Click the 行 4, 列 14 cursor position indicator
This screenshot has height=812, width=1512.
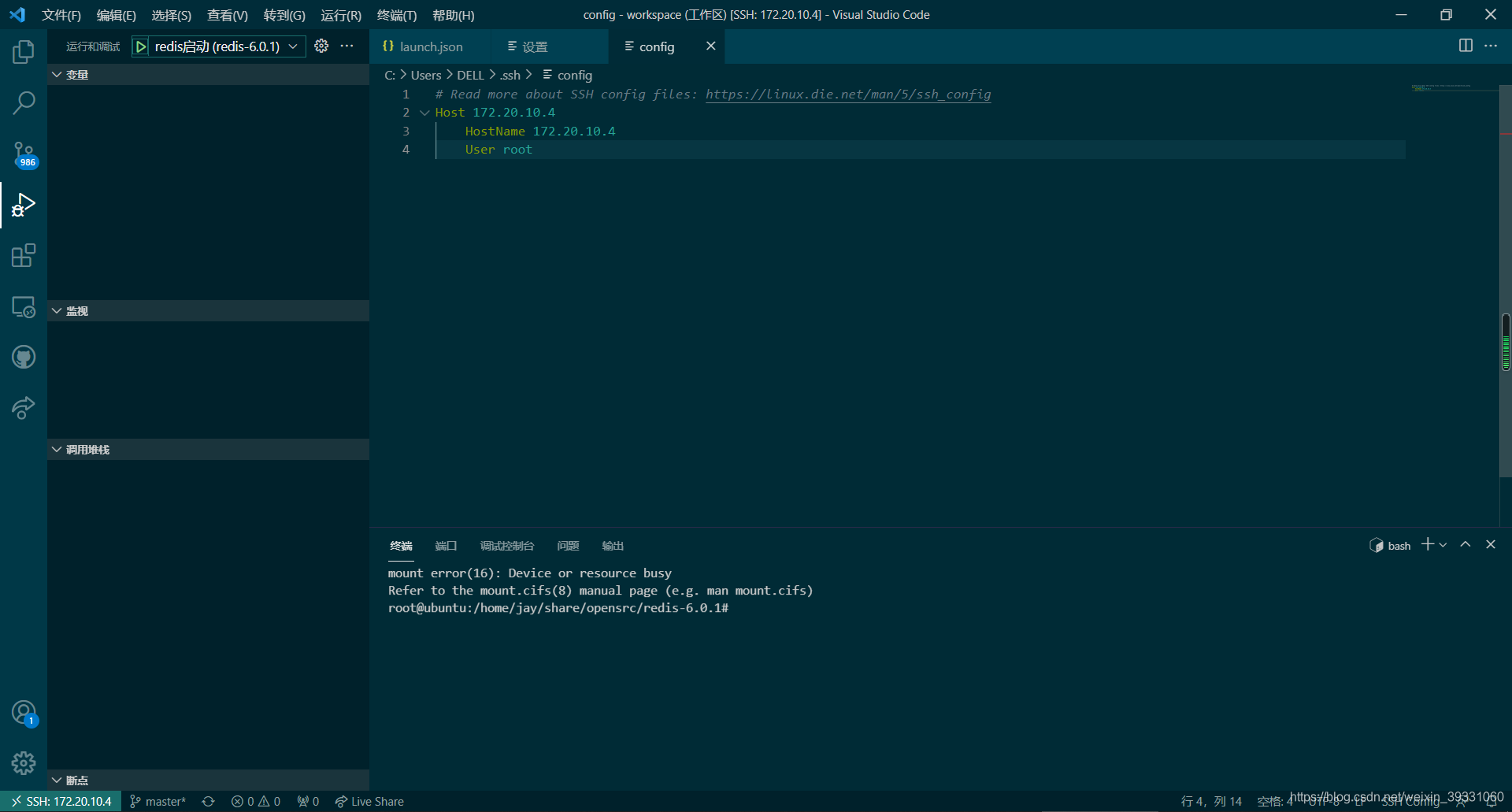(1211, 802)
